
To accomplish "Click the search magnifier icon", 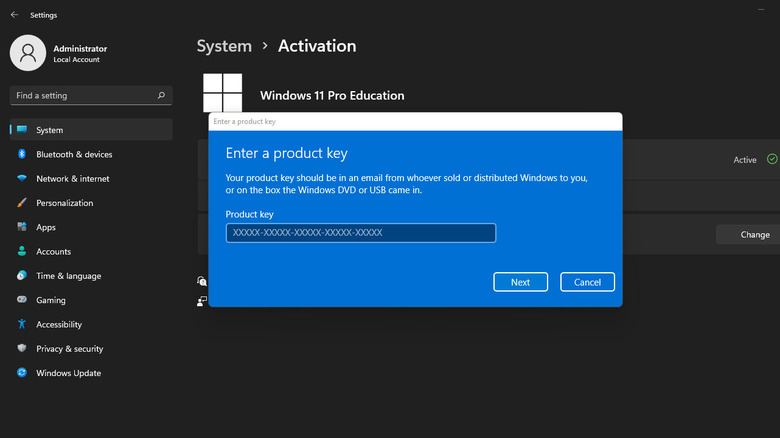I will click(161, 96).
